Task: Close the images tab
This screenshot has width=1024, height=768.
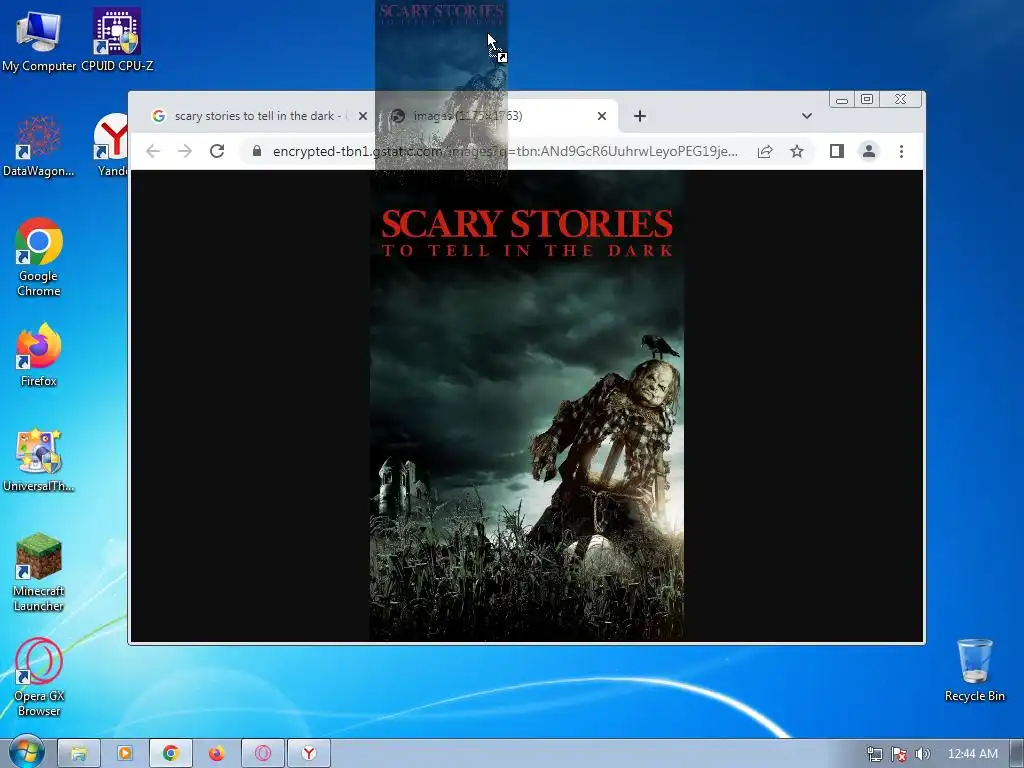Action: pyautogui.click(x=602, y=116)
